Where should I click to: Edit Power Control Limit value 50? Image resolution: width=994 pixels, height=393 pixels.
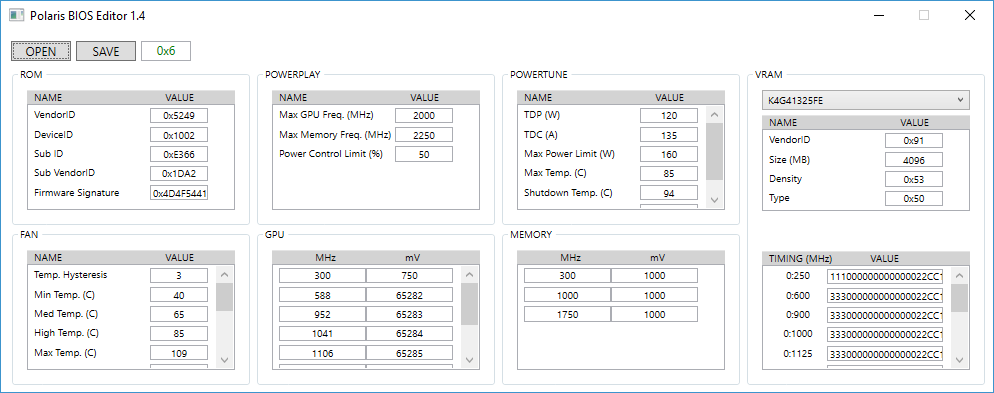coord(424,154)
